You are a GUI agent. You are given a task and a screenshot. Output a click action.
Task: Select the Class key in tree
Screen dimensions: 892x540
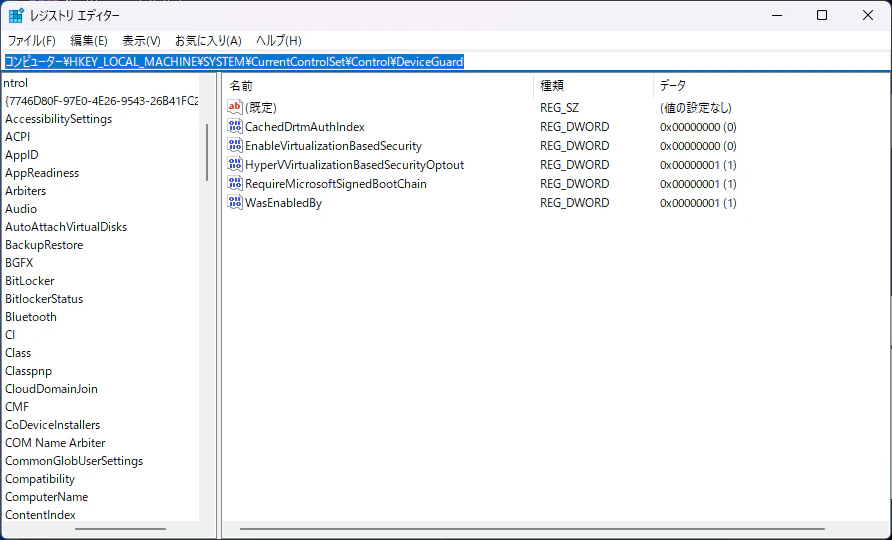[x=18, y=353]
